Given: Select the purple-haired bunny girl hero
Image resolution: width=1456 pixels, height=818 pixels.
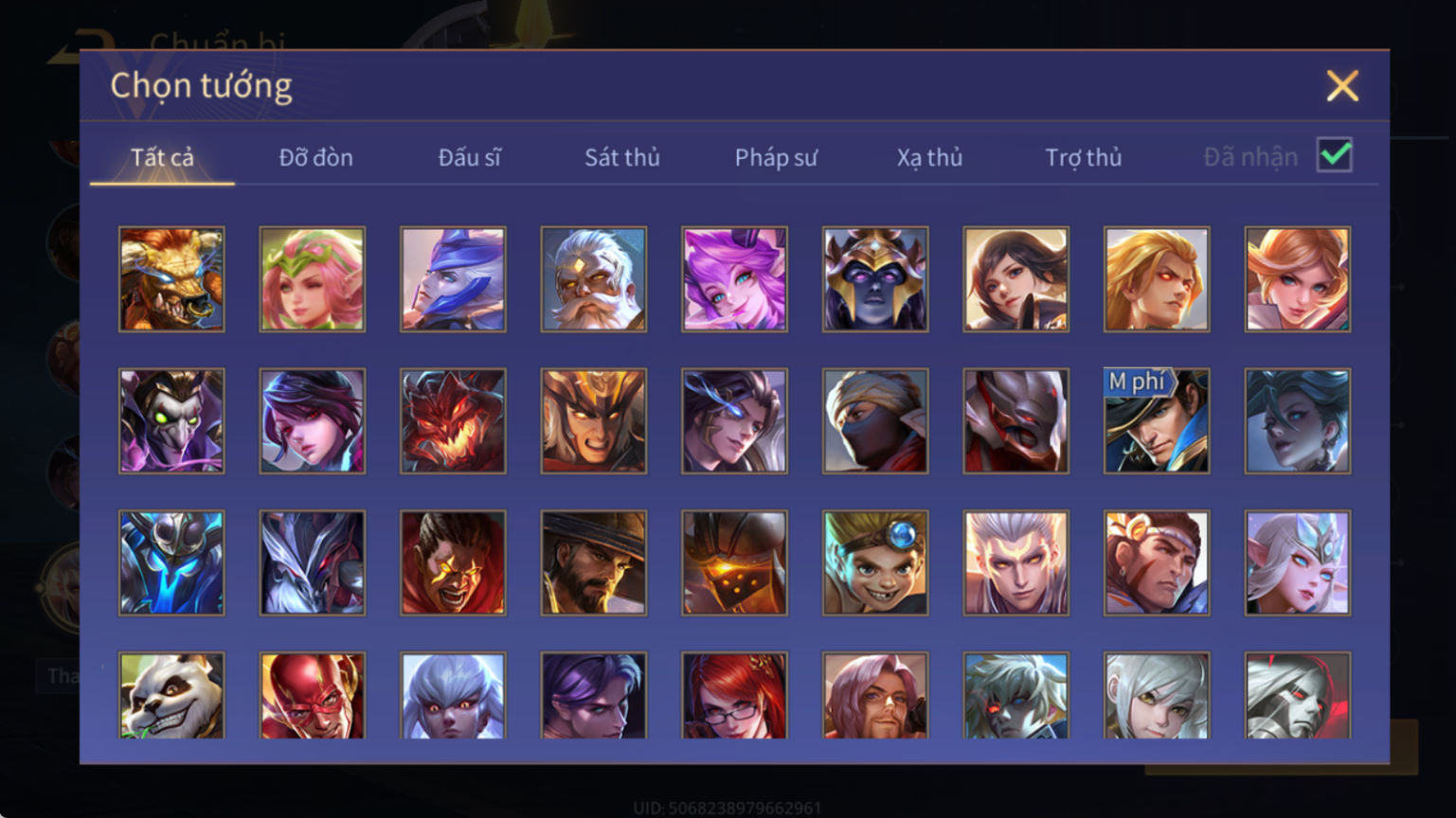Looking at the screenshot, I should (734, 279).
